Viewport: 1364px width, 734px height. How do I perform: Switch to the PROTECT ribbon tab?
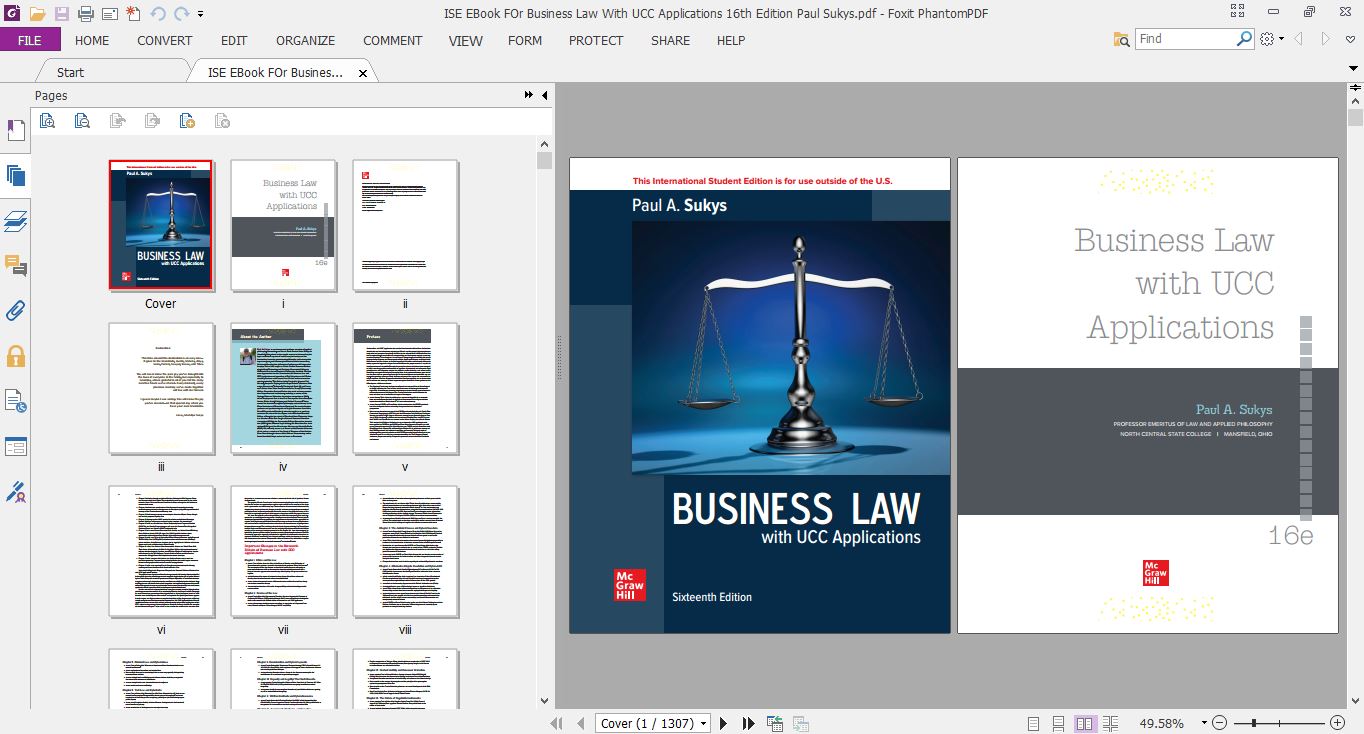click(x=596, y=40)
